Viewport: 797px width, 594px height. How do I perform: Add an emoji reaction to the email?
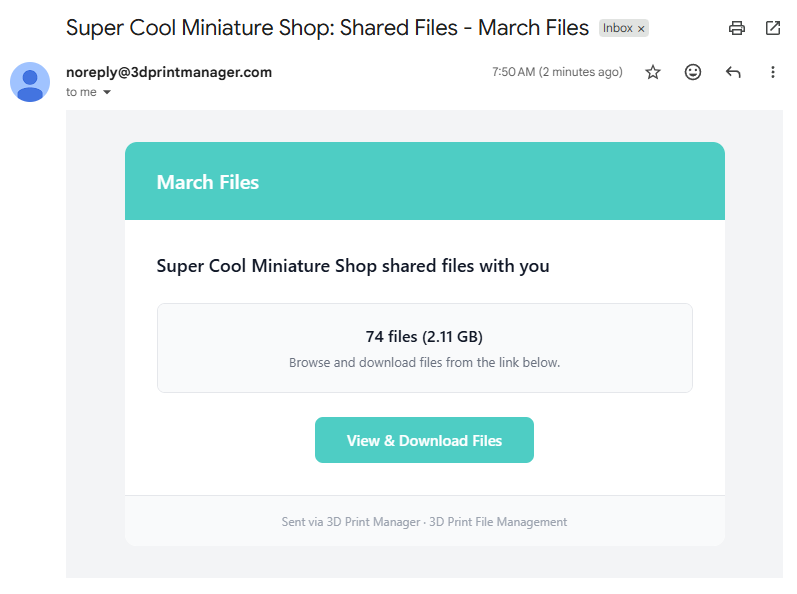(x=692, y=72)
